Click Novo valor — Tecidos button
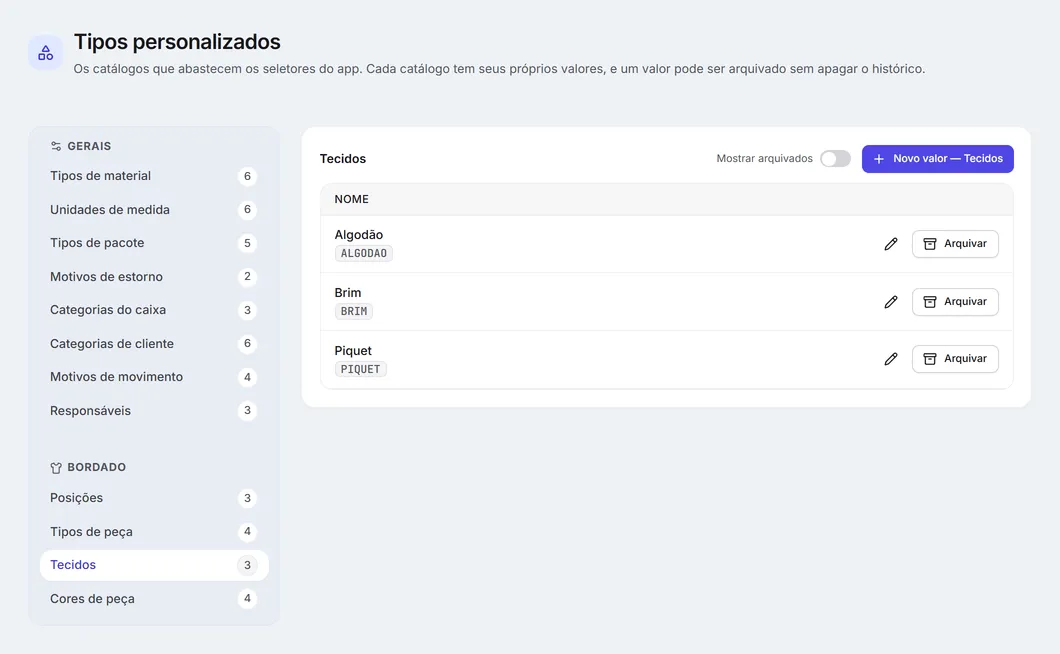 pos(938,159)
